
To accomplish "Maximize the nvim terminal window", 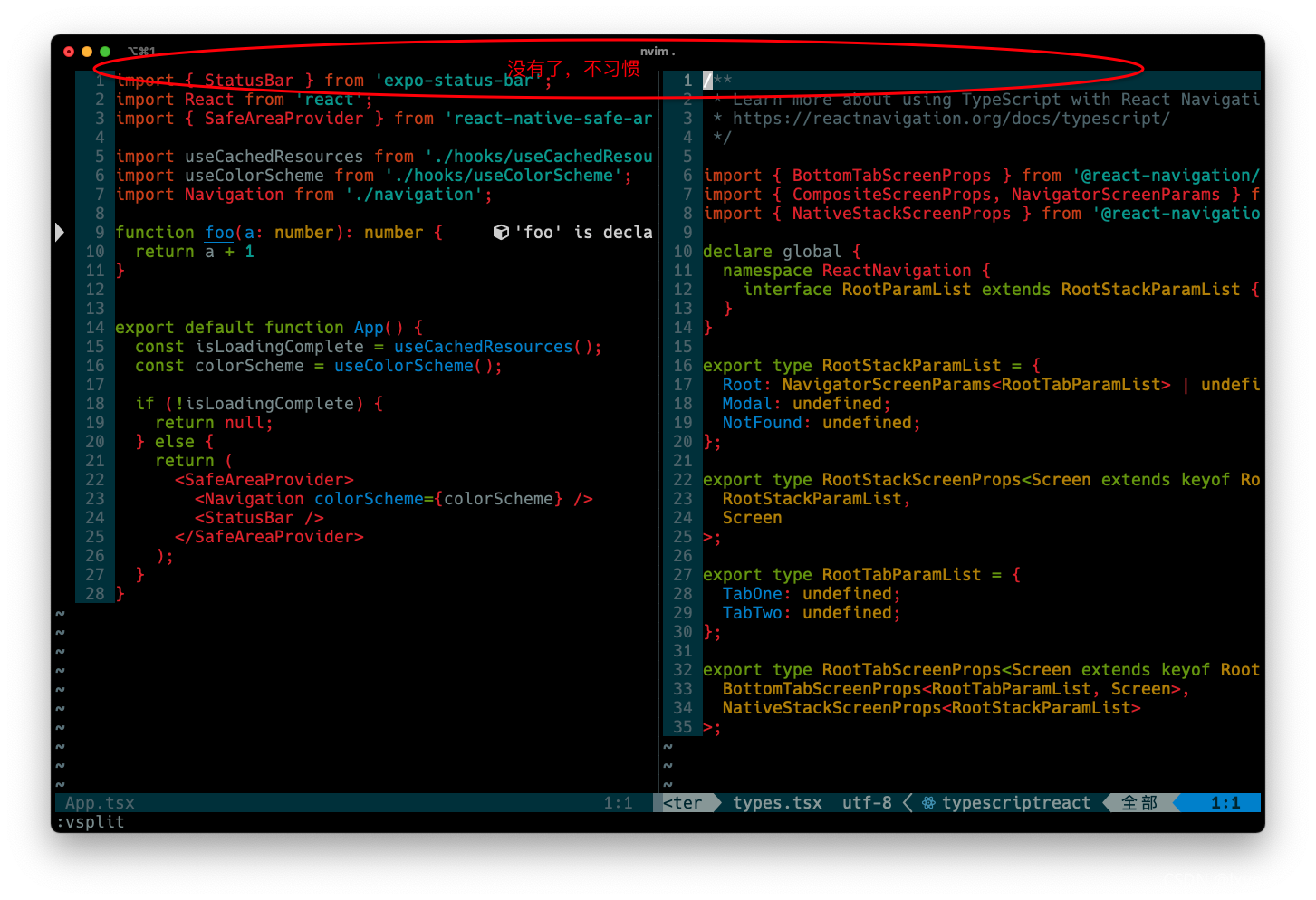I will tap(105, 52).
